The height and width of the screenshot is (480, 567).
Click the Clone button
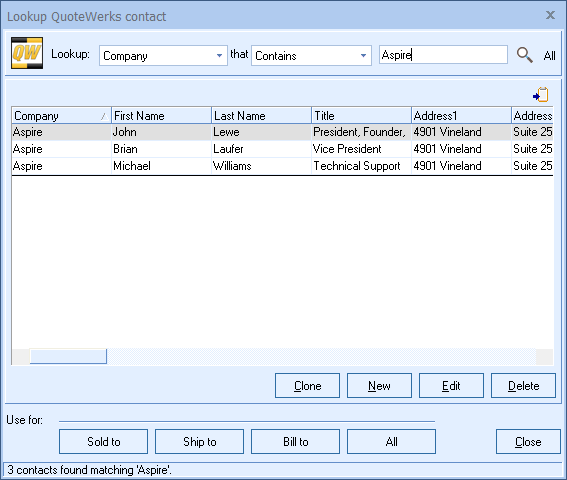point(307,386)
